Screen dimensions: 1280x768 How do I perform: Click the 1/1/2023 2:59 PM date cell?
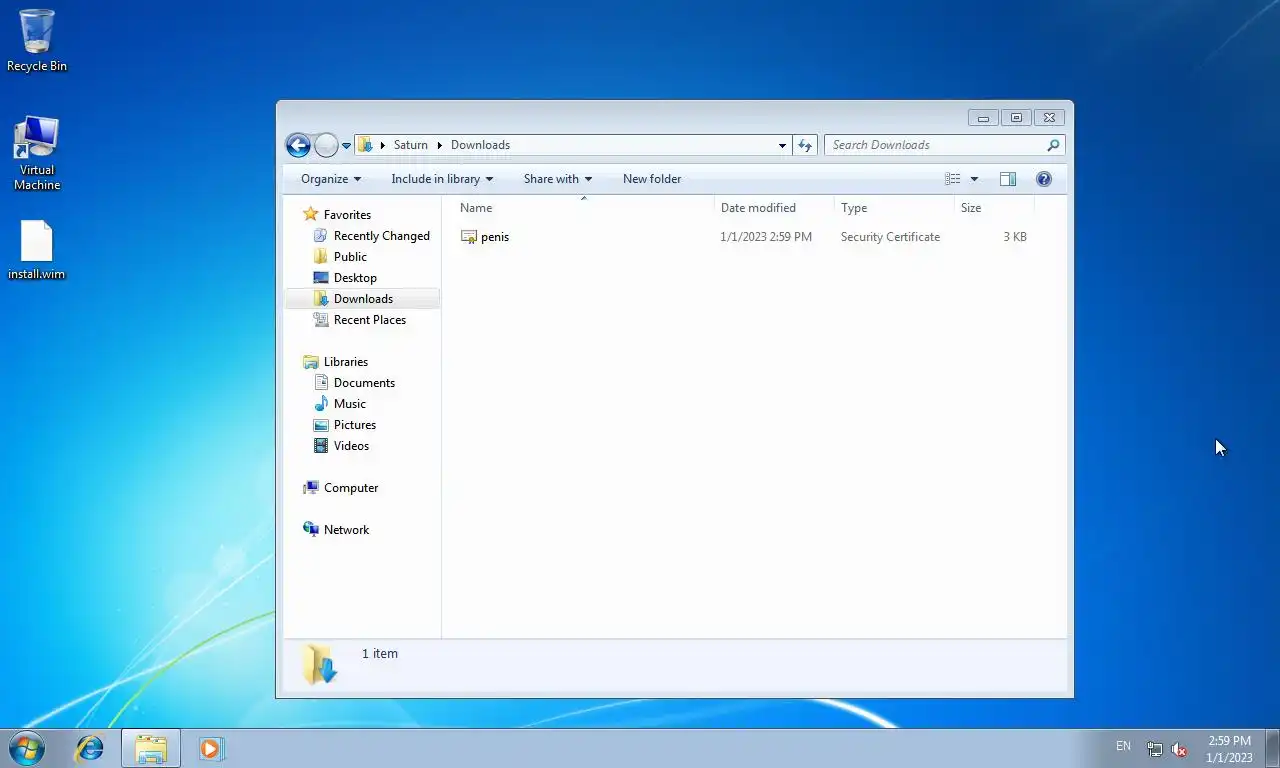click(x=766, y=237)
